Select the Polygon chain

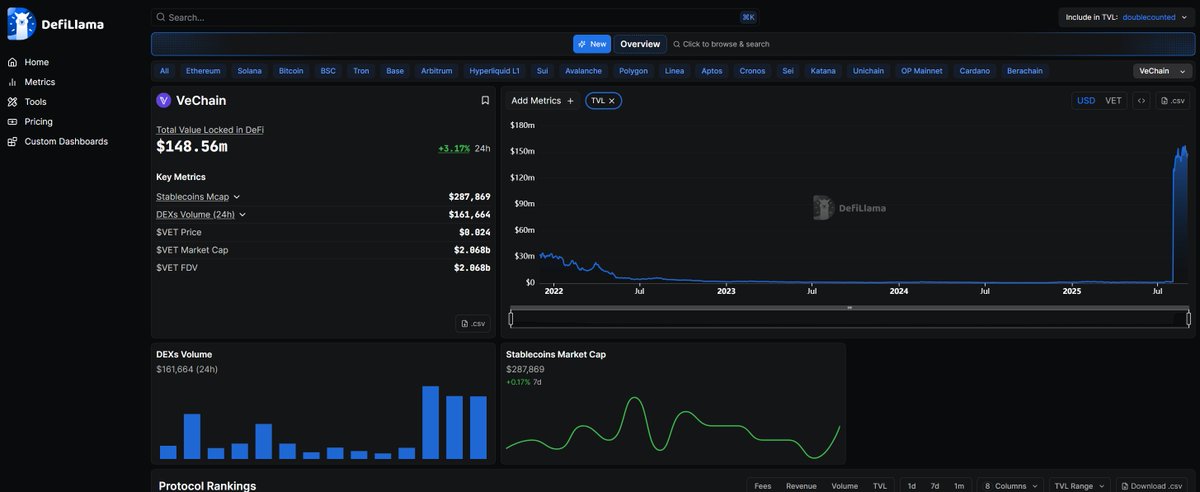633,71
